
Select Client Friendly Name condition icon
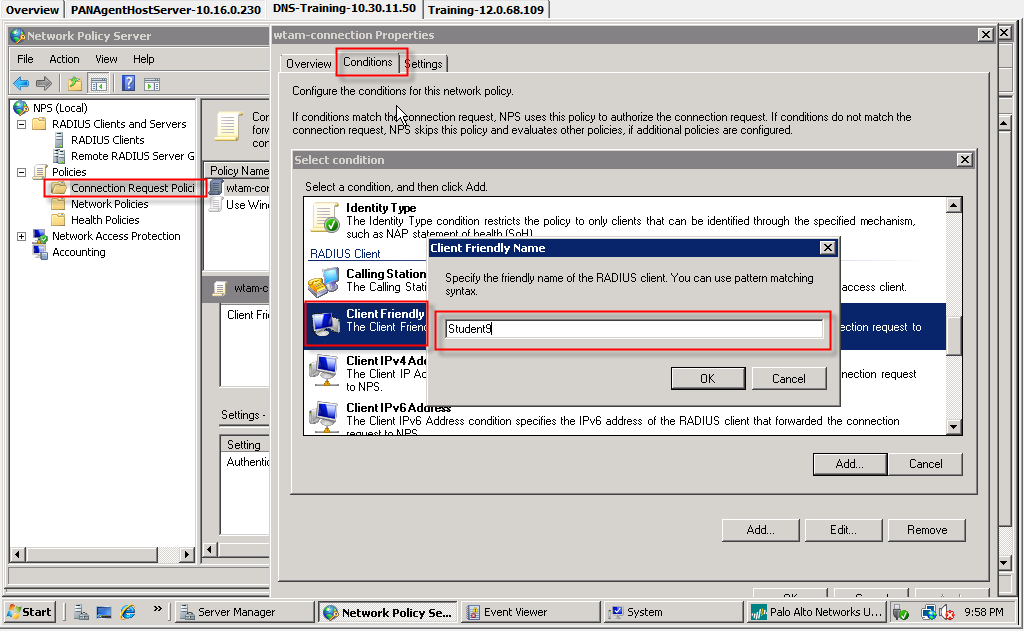coord(325,322)
